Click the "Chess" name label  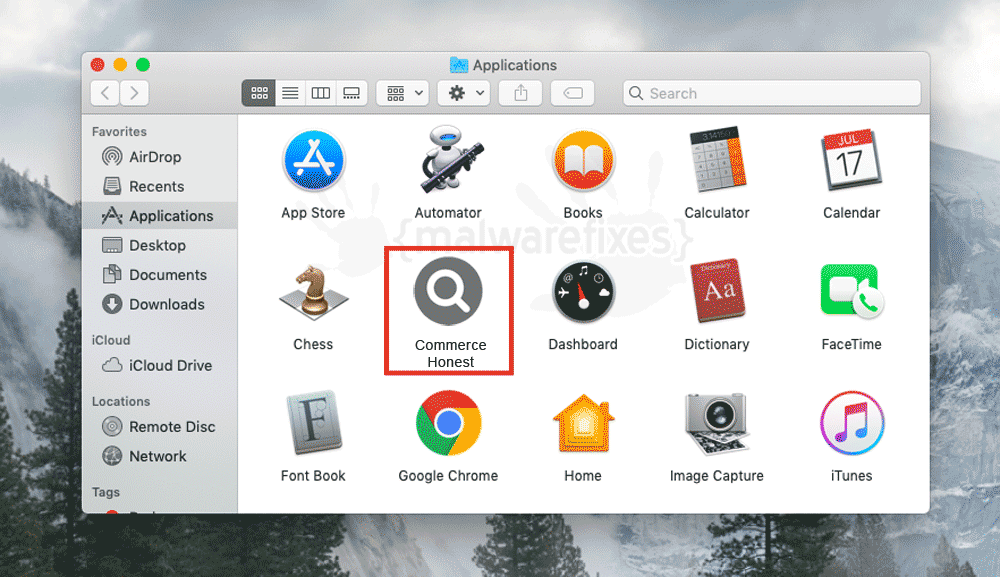313,344
